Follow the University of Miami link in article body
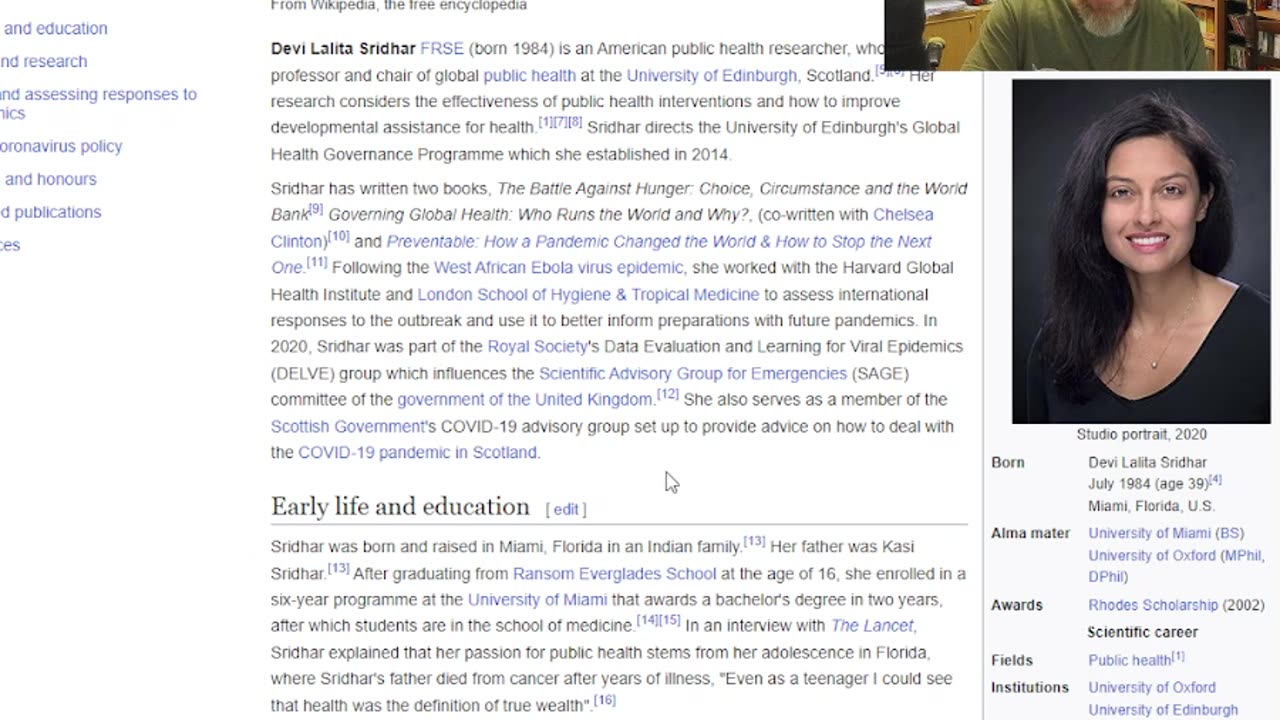 [x=537, y=599]
